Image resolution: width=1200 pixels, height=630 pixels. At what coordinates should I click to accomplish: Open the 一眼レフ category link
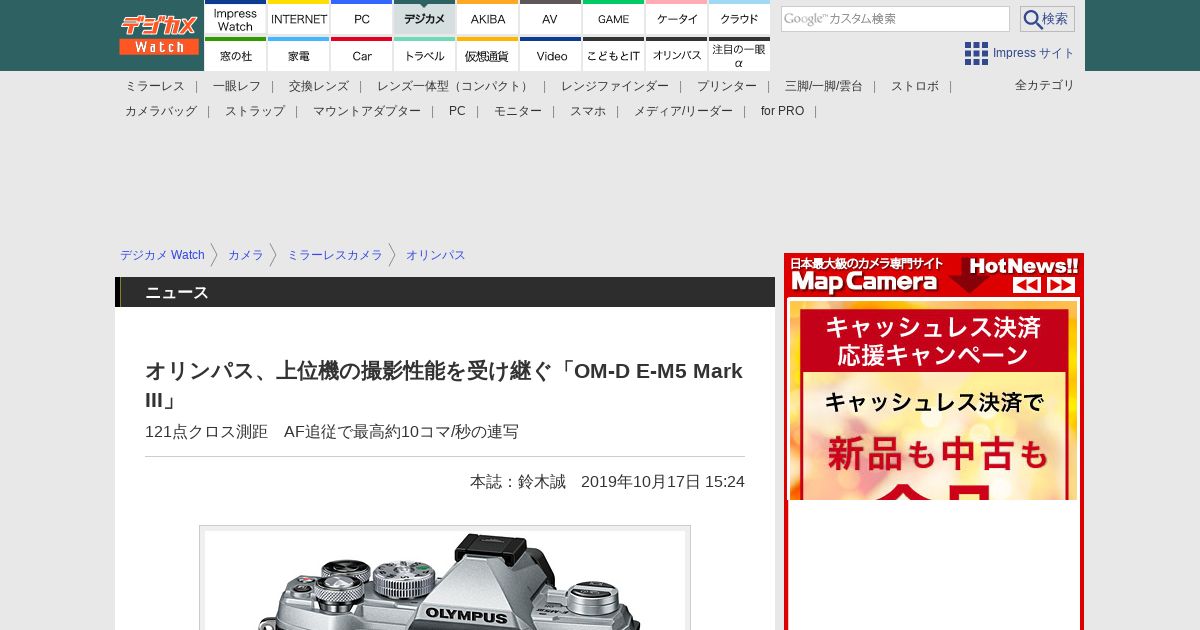(x=237, y=86)
